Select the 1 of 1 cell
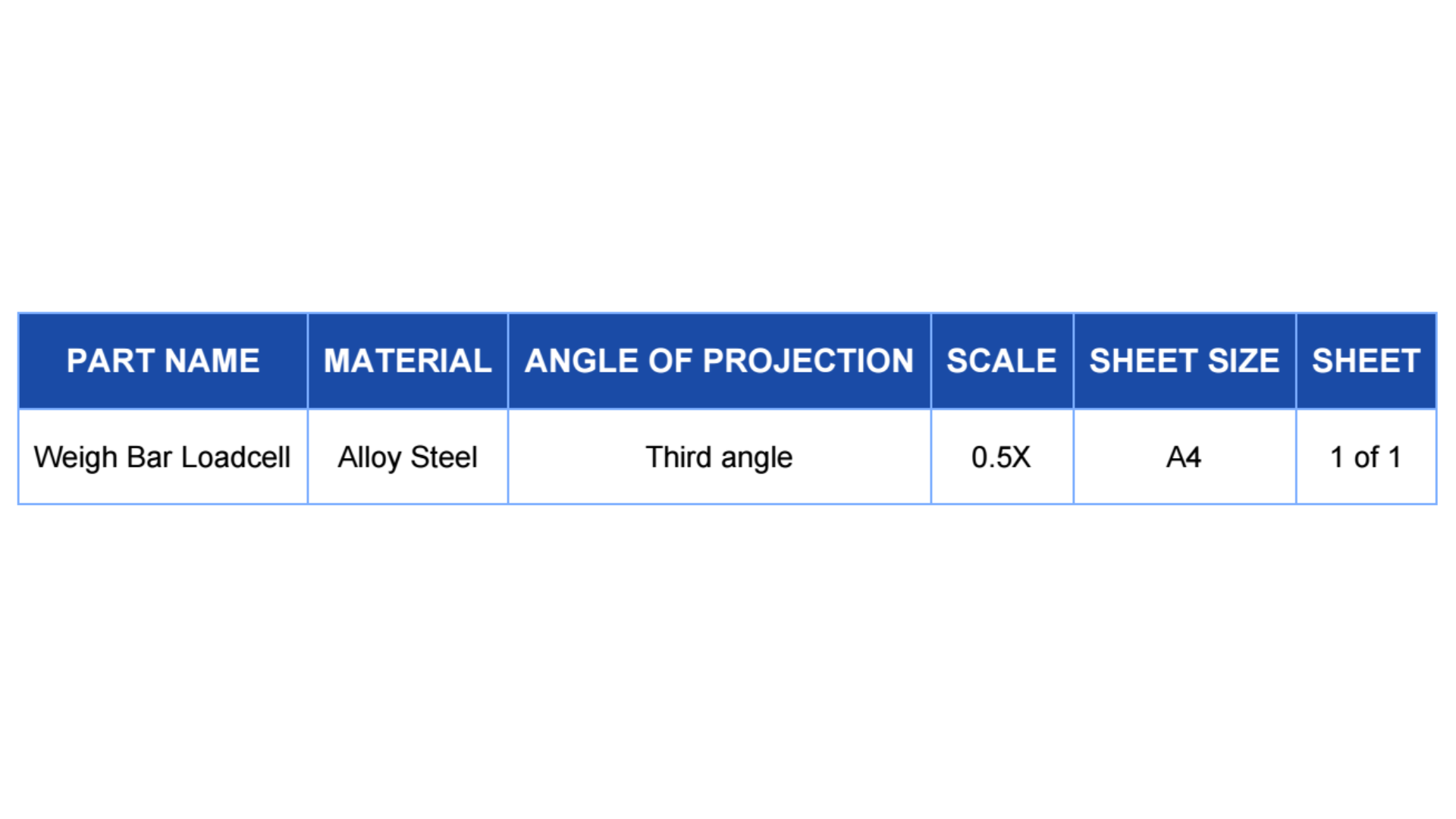 [1366, 457]
